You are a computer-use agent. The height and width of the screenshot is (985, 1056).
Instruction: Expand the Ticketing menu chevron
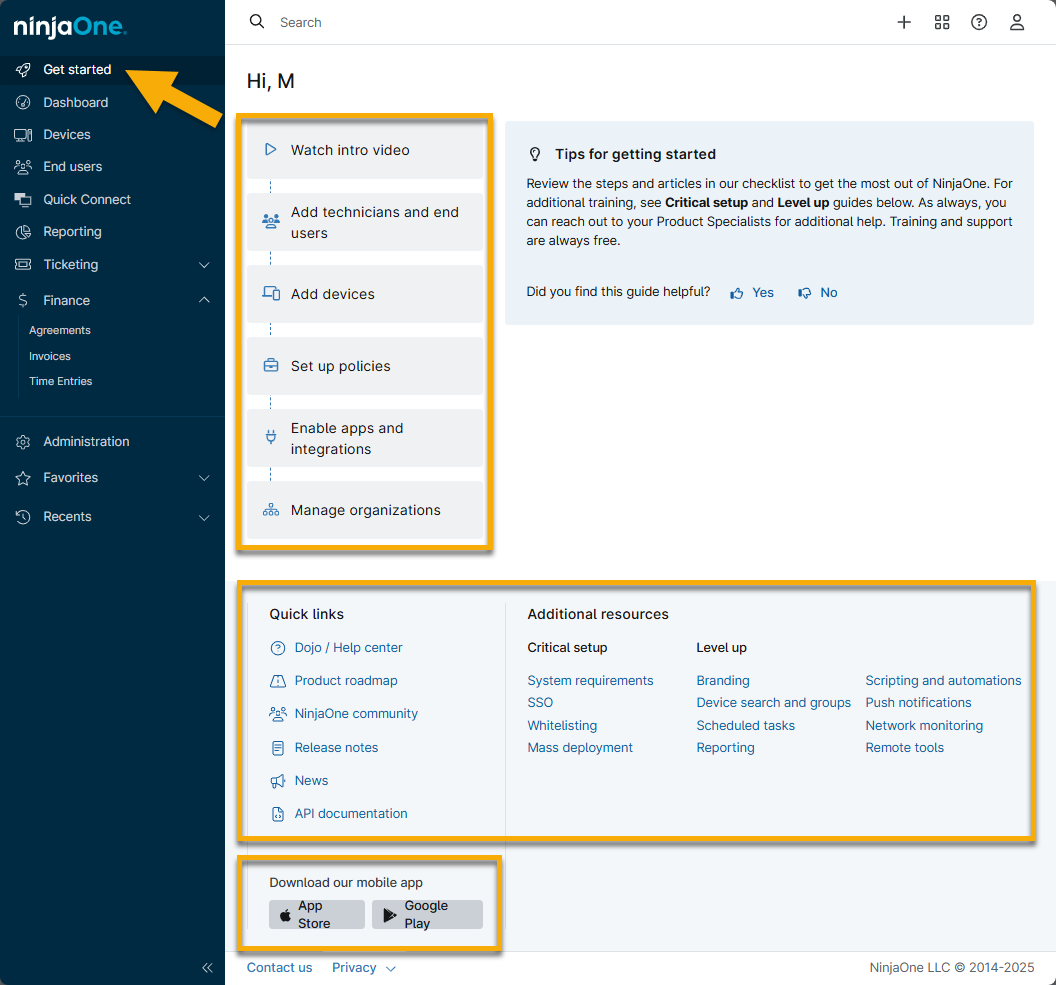point(204,265)
